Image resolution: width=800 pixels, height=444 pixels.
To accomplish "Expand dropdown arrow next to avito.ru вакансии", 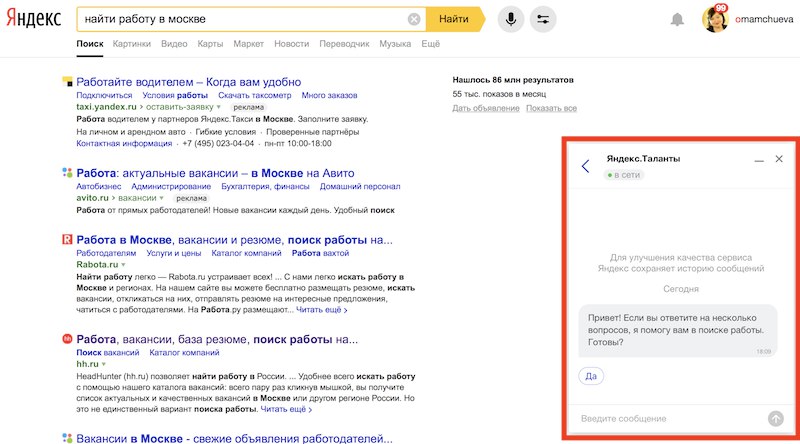I will point(162,198).
